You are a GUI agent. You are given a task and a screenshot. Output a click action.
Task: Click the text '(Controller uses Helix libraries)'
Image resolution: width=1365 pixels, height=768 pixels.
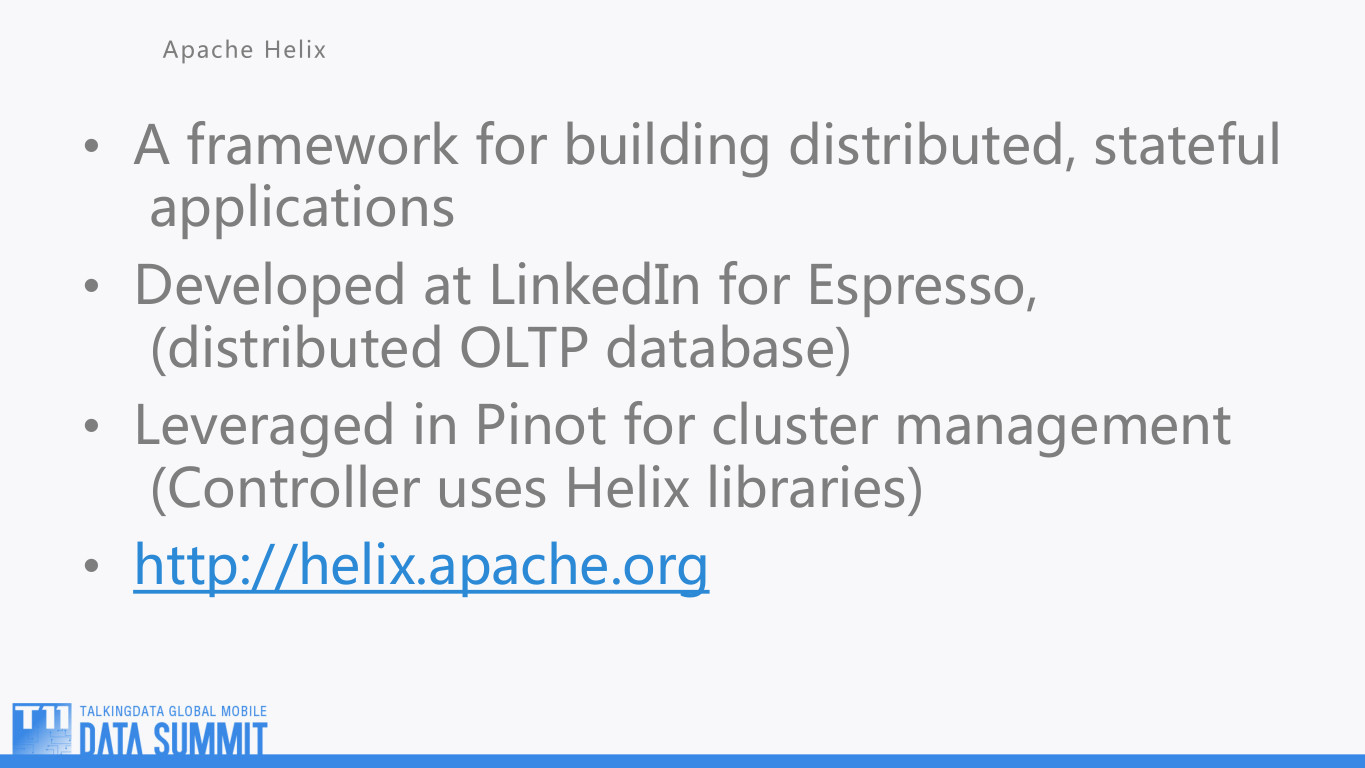(536, 490)
